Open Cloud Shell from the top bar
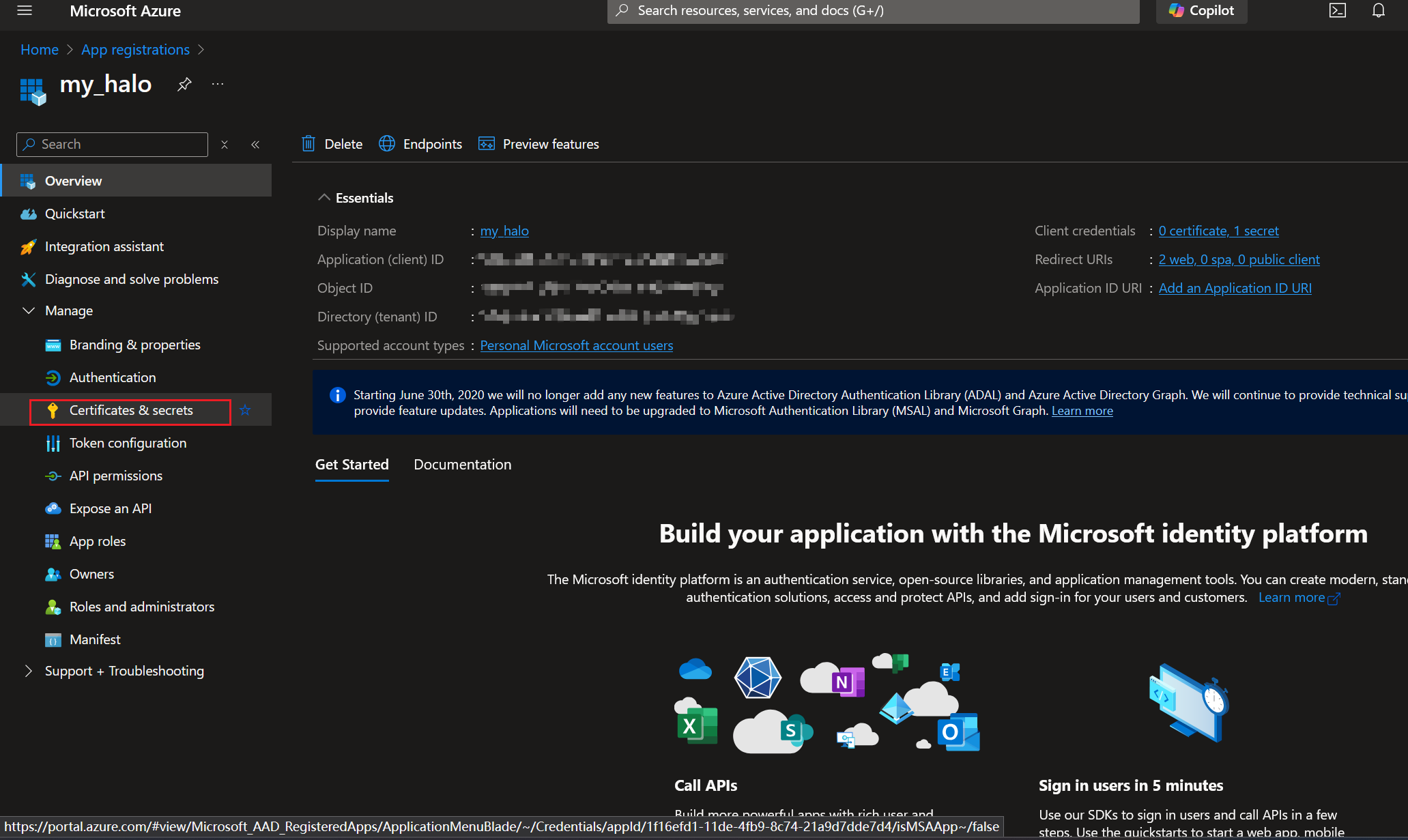Screen dimensions: 1408x840 [1337, 10]
